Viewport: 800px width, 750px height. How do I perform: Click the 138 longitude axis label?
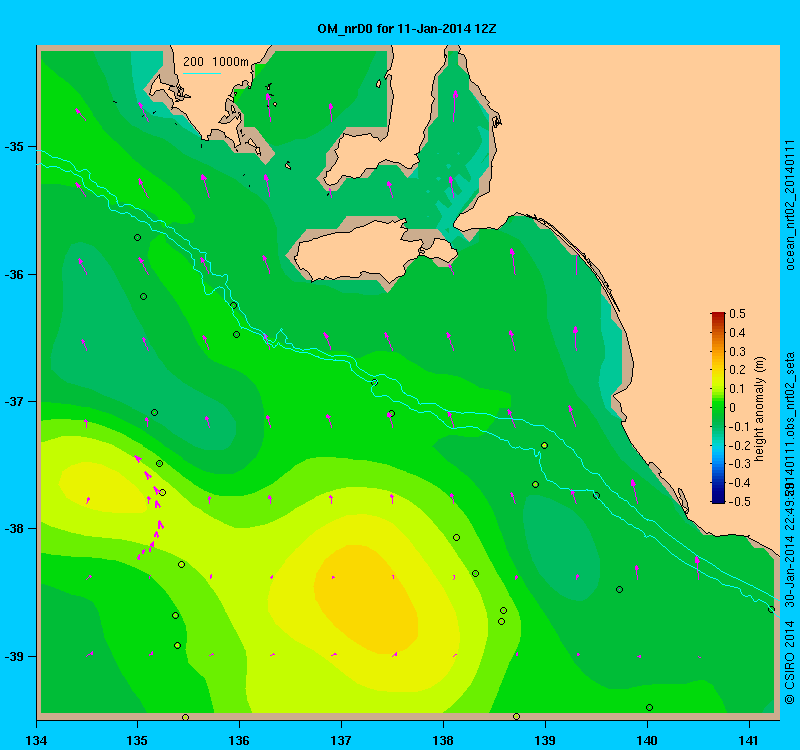coord(443,740)
